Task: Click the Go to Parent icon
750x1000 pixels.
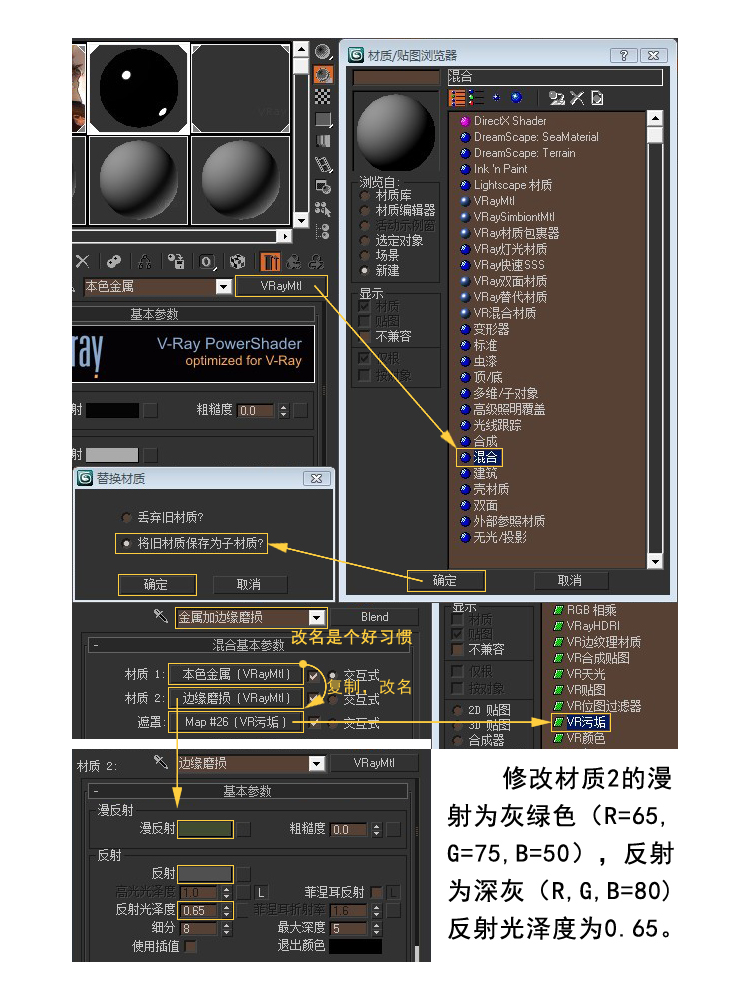Action: point(293,261)
